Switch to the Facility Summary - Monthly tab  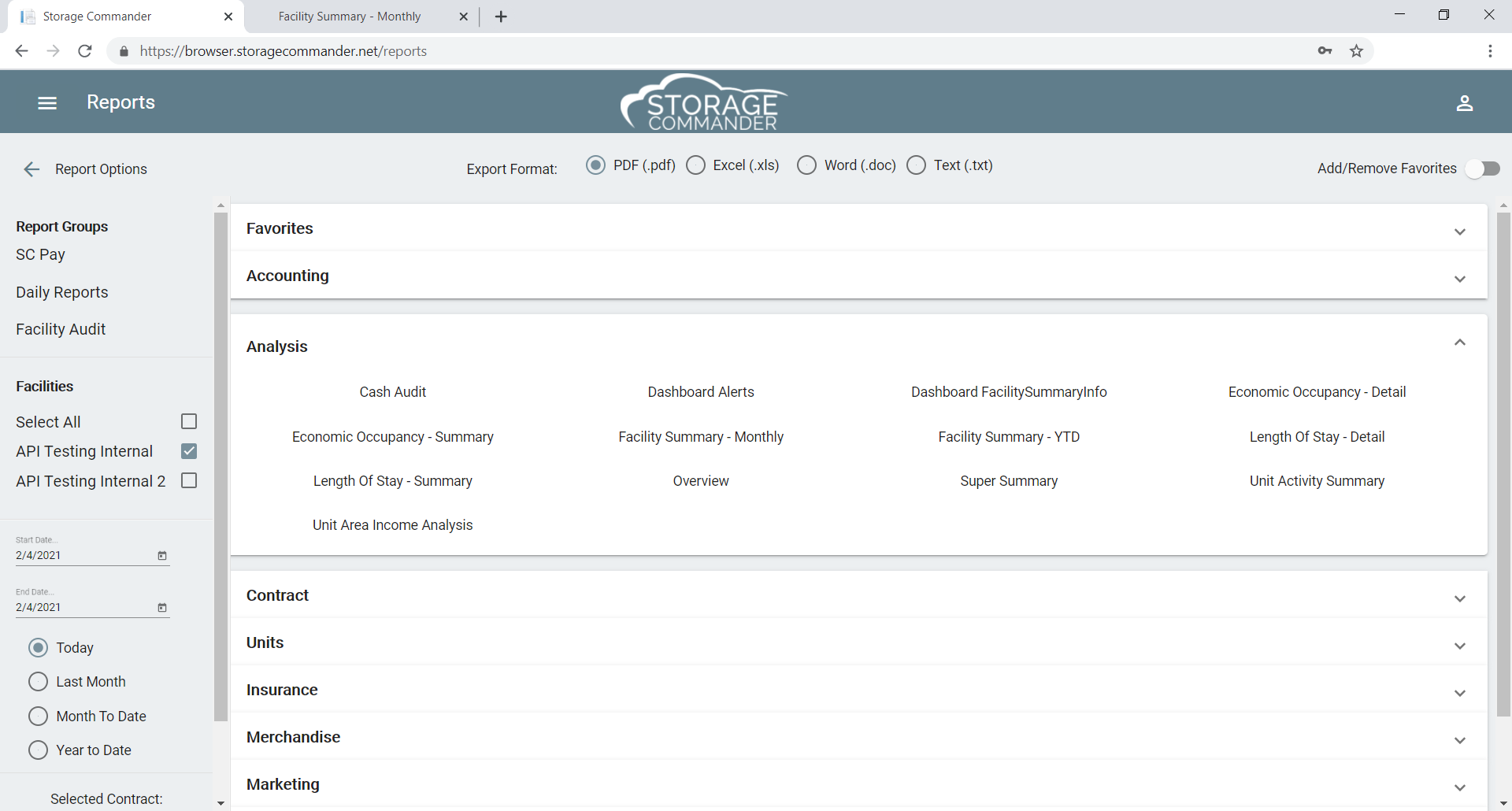click(x=349, y=16)
